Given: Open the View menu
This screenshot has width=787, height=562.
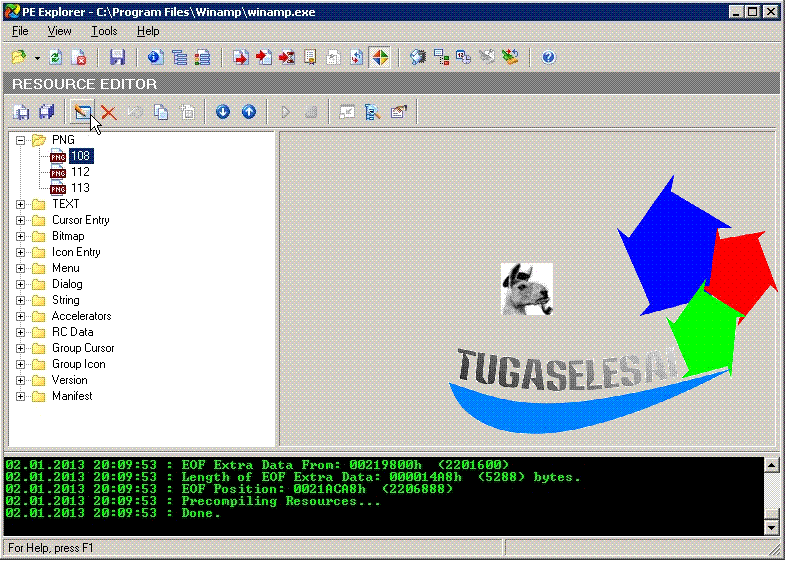Looking at the screenshot, I should pyautogui.click(x=59, y=31).
